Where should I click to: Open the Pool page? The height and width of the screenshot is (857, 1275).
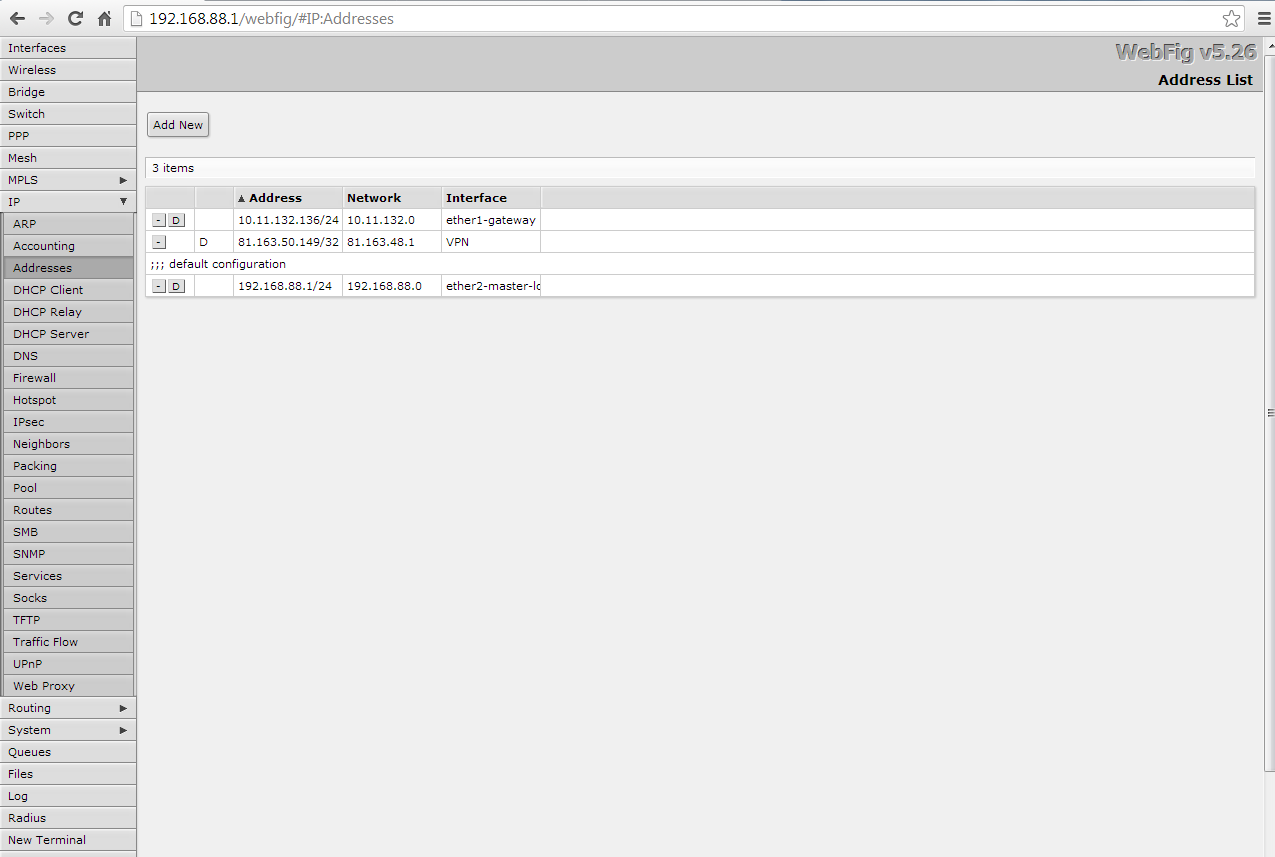(68, 488)
